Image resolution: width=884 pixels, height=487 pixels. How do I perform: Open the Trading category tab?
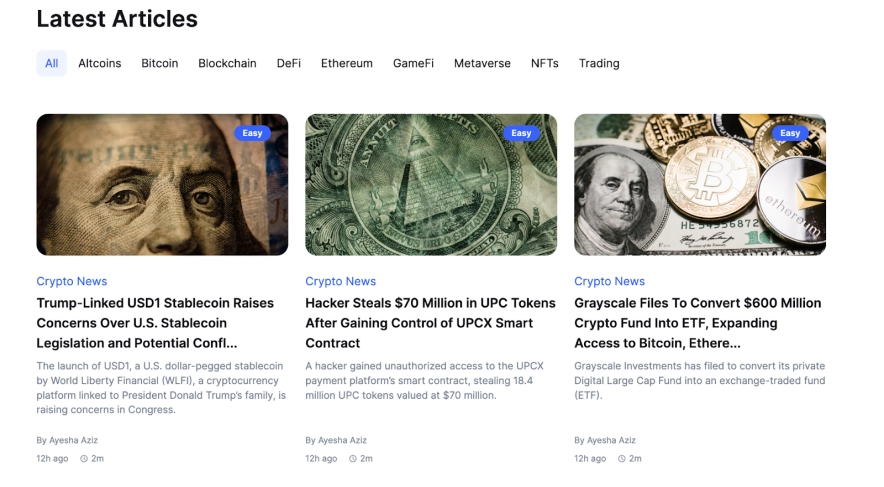pyautogui.click(x=599, y=63)
